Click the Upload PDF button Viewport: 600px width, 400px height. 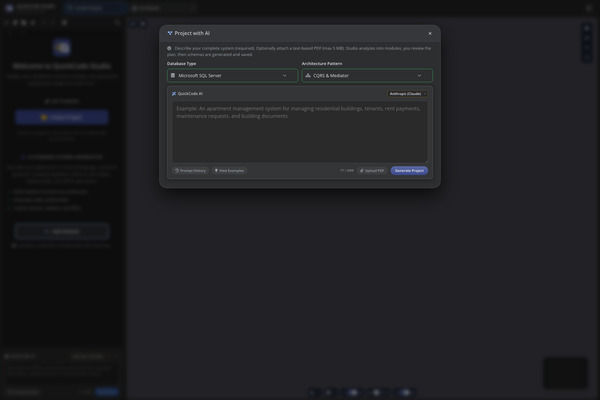point(372,171)
